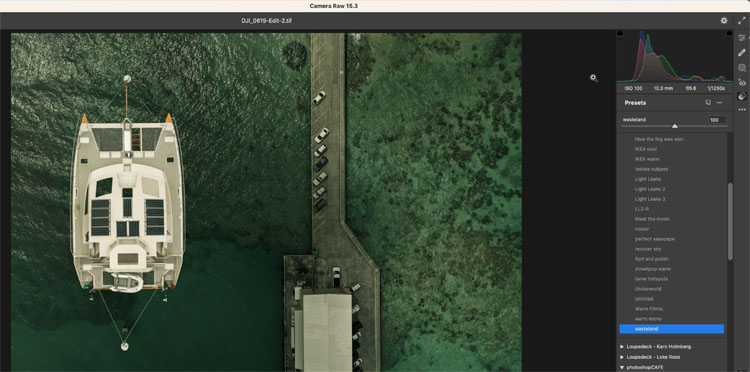Open the Presets panel ellipsis menu
Image resolution: width=750 pixels, height=372 pixels.
(719, 103)
